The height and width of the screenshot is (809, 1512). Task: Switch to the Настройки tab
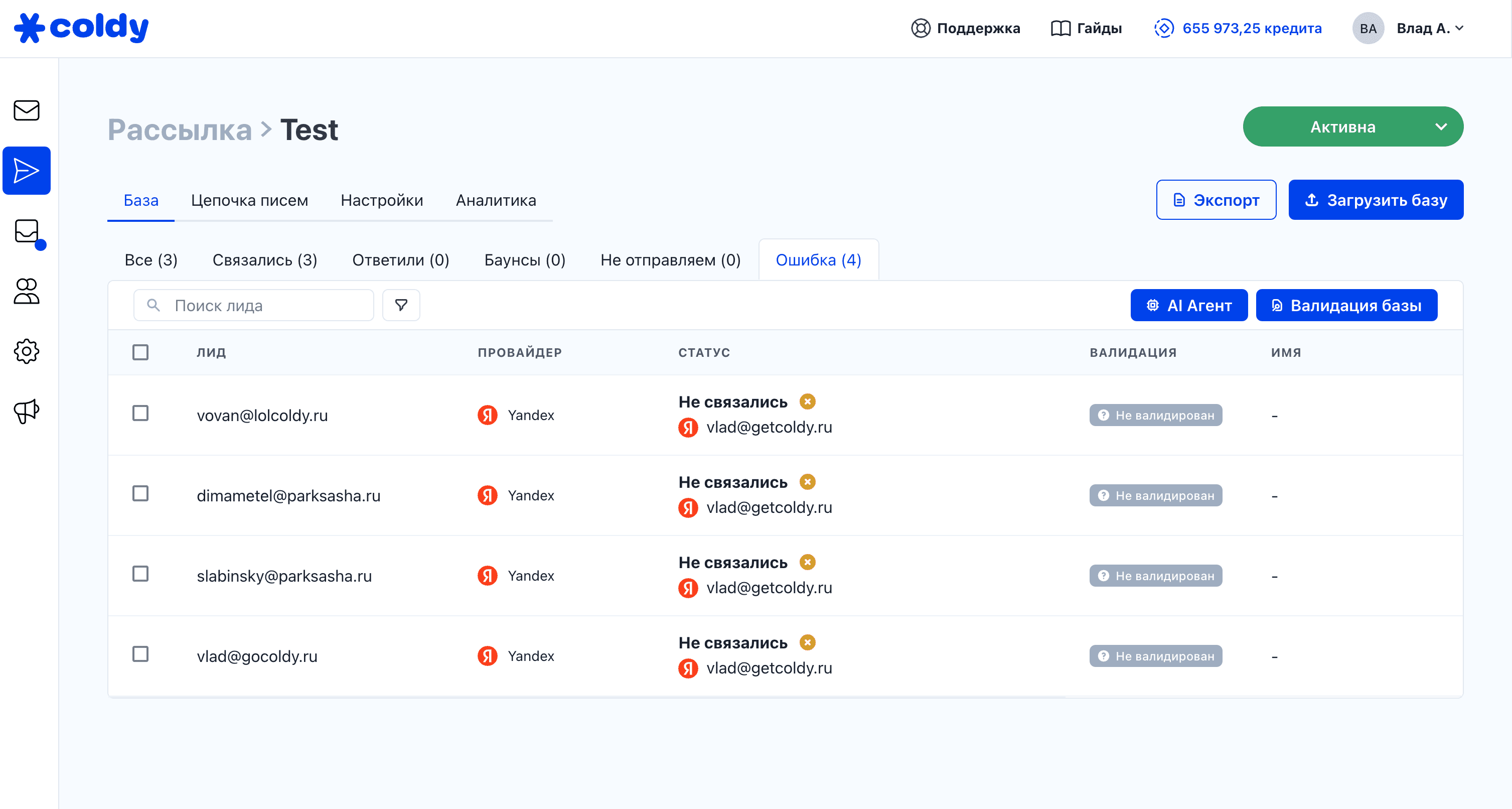382,201
